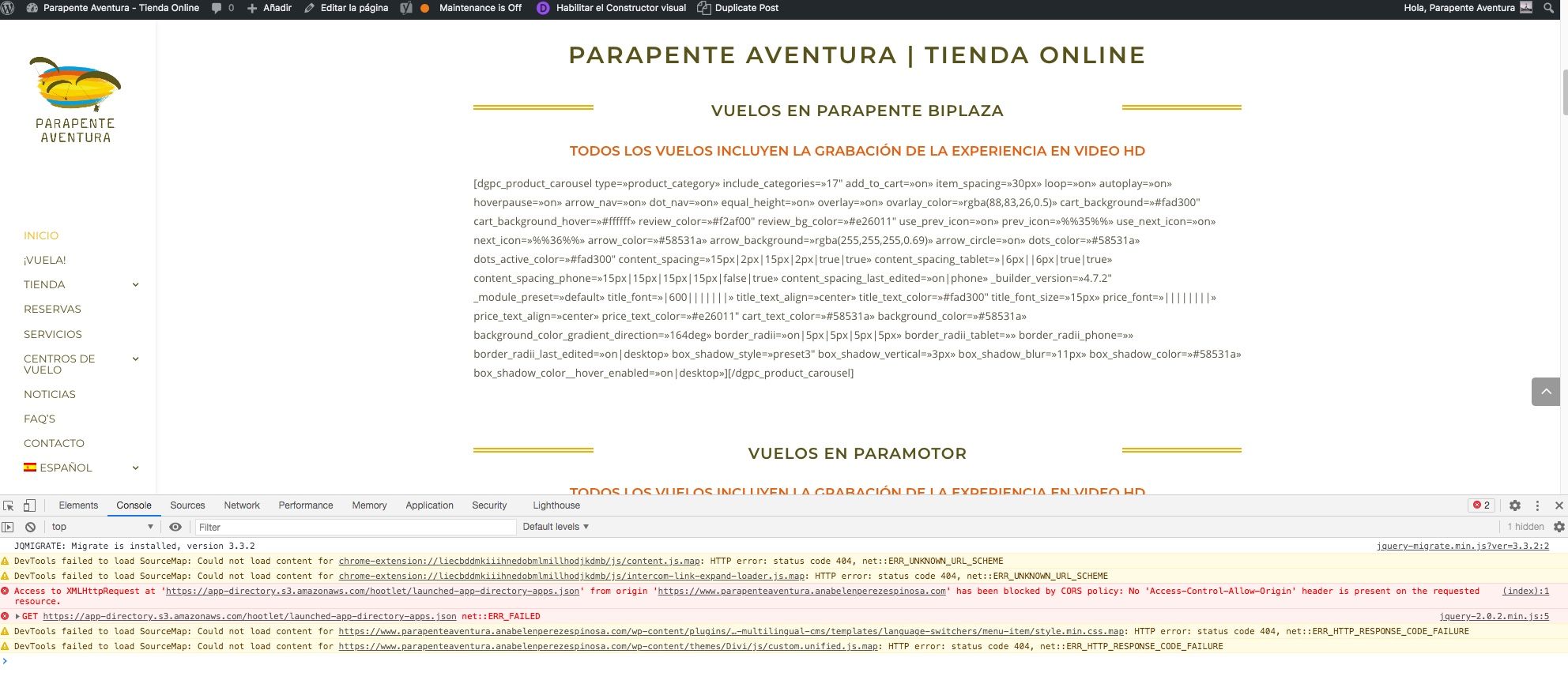Open DevTools settings gear
This screenshot has height=695, width=1568.
tap(1515, 505)
